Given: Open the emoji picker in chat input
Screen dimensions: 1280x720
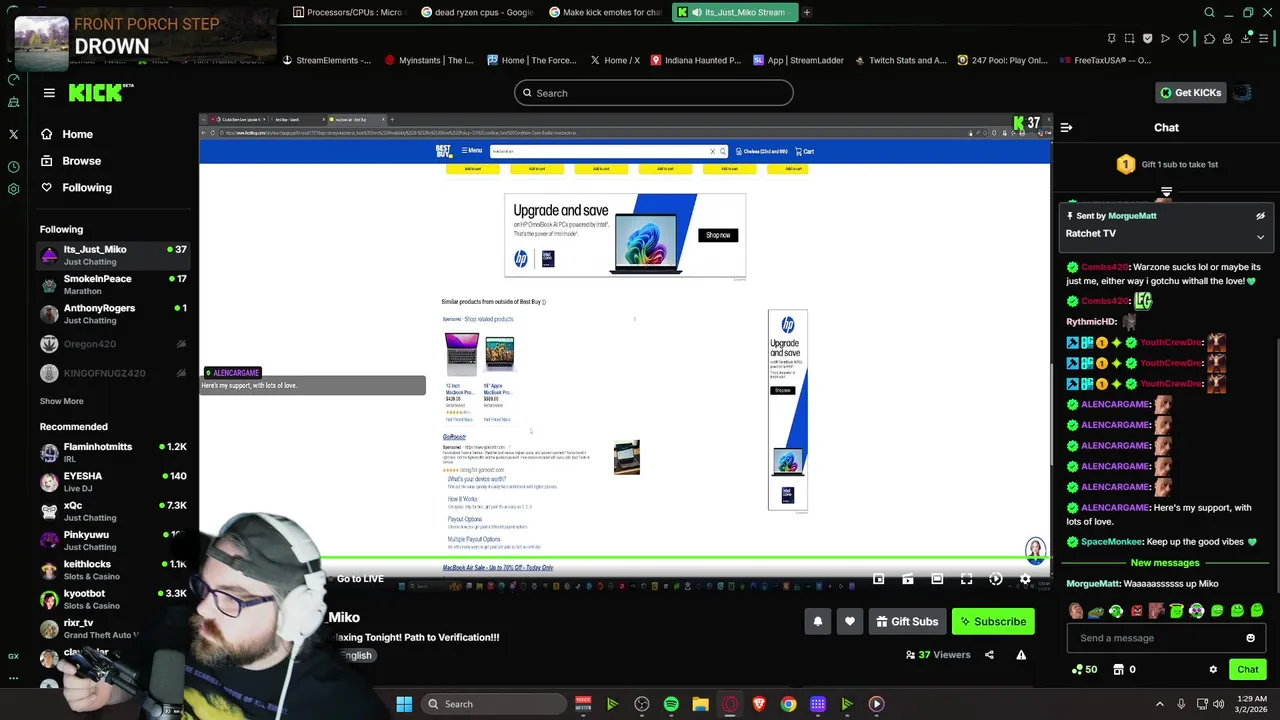Looking at the screenshot, I should (x=1250, y=638).
